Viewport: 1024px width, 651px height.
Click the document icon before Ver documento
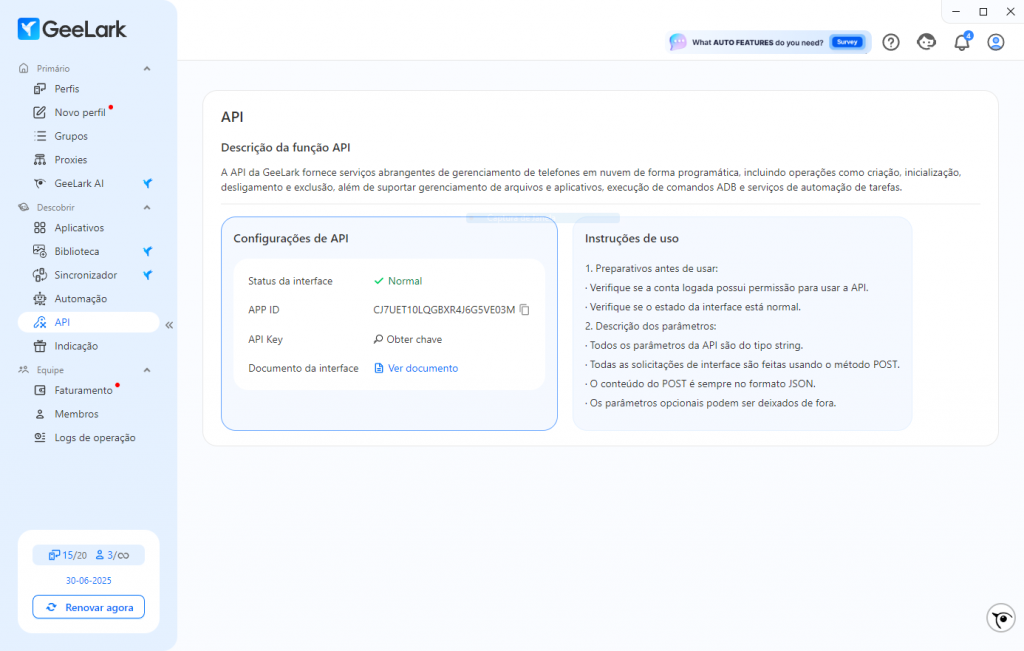coord(379,368)
